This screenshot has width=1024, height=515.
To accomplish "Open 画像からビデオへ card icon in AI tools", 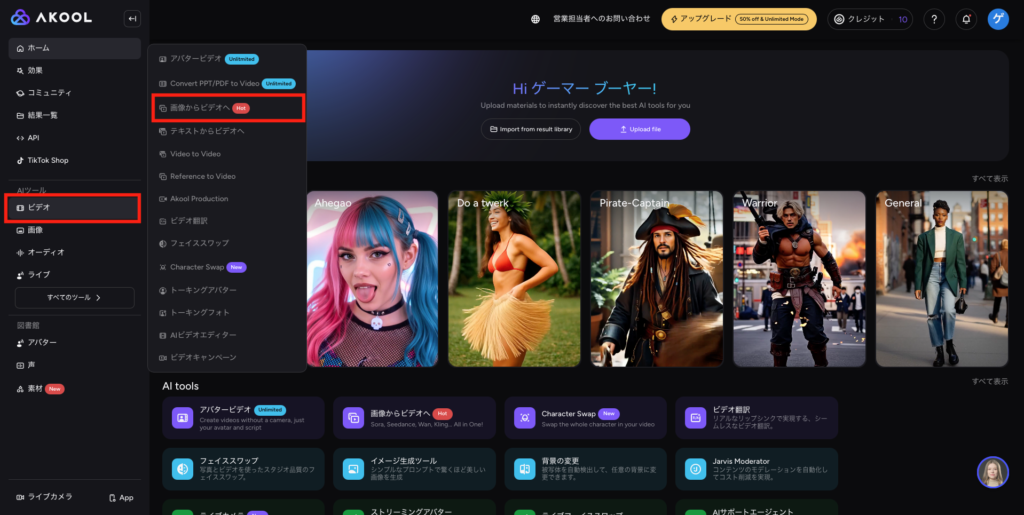I will coord(354,418).
